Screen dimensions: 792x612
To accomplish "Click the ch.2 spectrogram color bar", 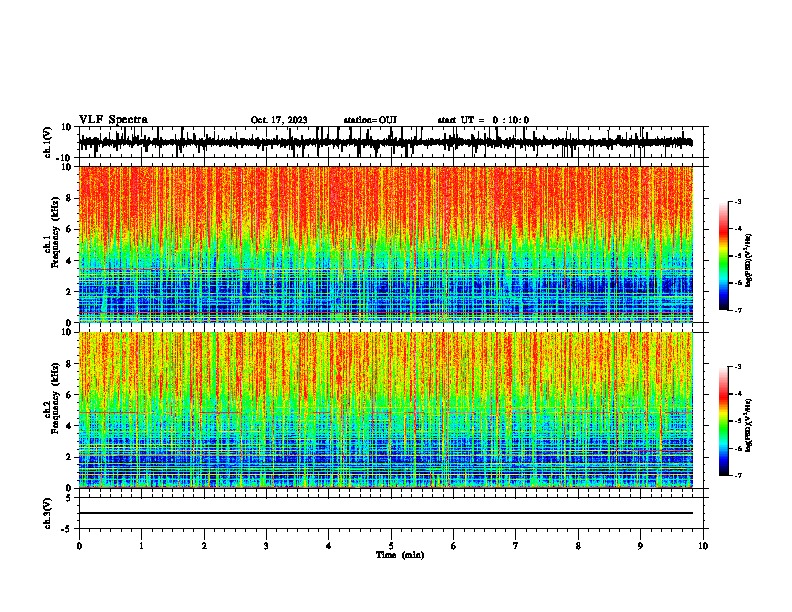I will click(x=723, y=421).
